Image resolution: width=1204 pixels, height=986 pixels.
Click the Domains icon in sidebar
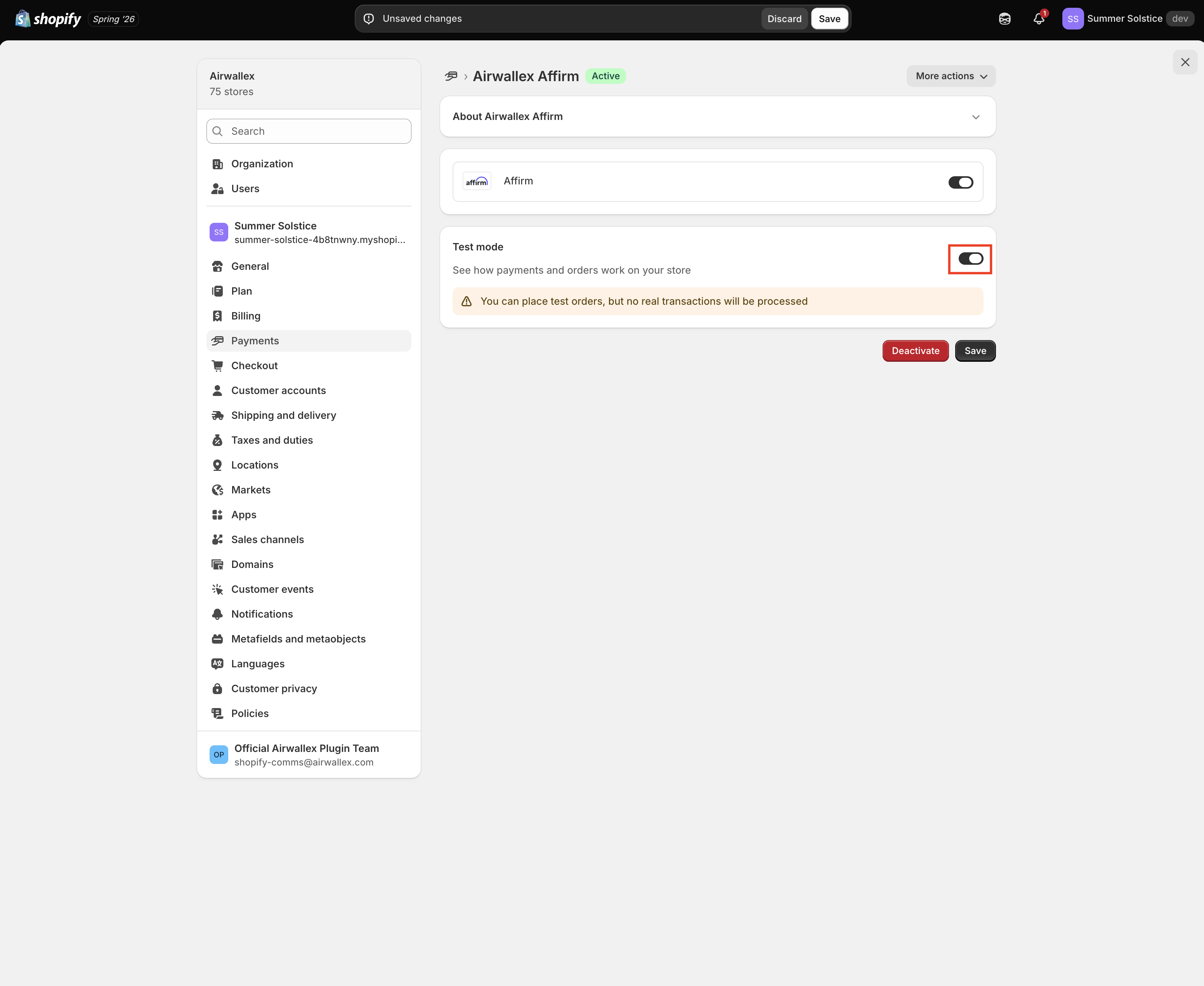[x=217, y=564]
